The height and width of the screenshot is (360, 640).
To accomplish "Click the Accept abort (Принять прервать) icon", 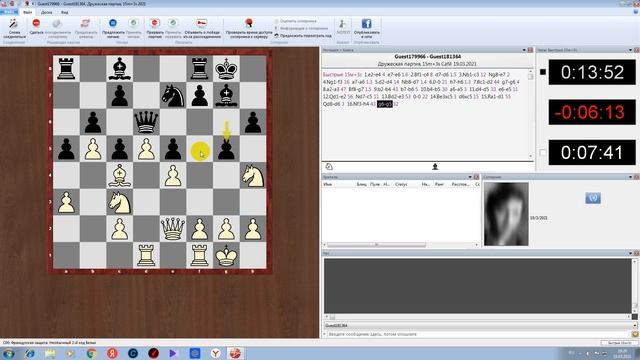I will [x=173, y=23].
